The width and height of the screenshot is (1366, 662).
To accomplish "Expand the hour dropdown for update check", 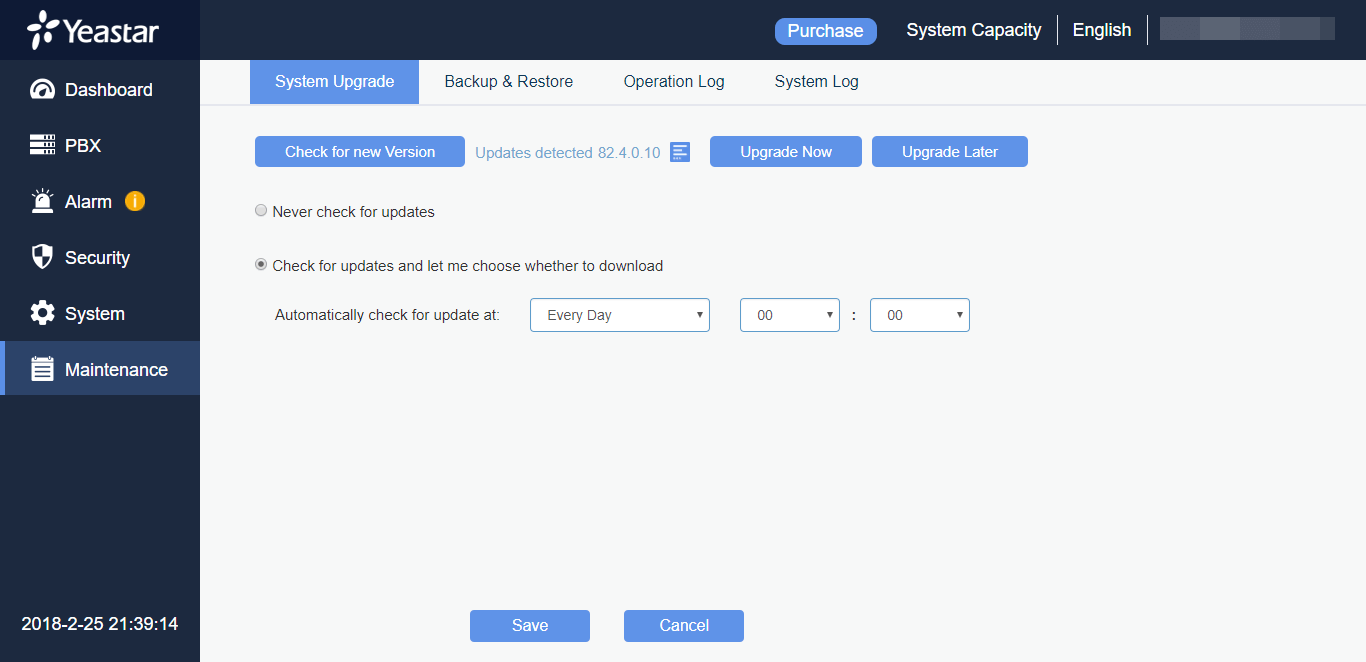I will (789, 315).
